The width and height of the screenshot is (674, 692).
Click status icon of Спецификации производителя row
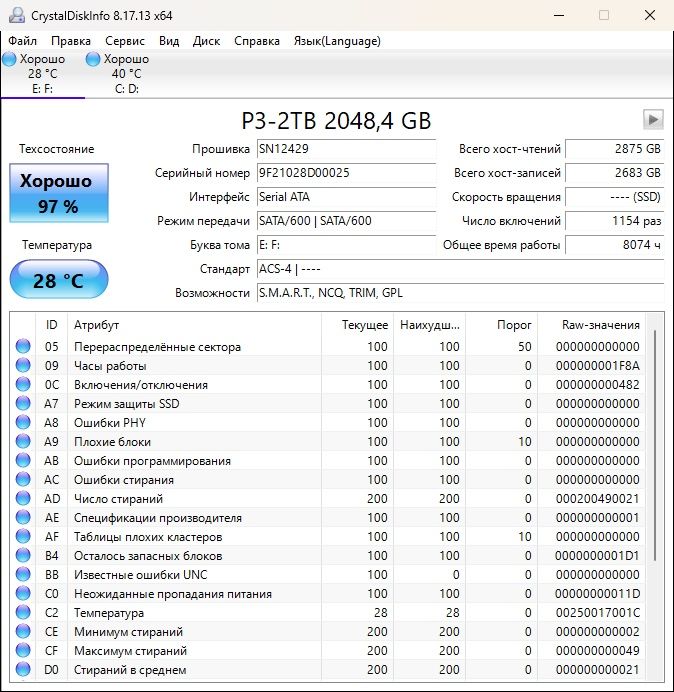pyautogui.click(x=23, y=517)
